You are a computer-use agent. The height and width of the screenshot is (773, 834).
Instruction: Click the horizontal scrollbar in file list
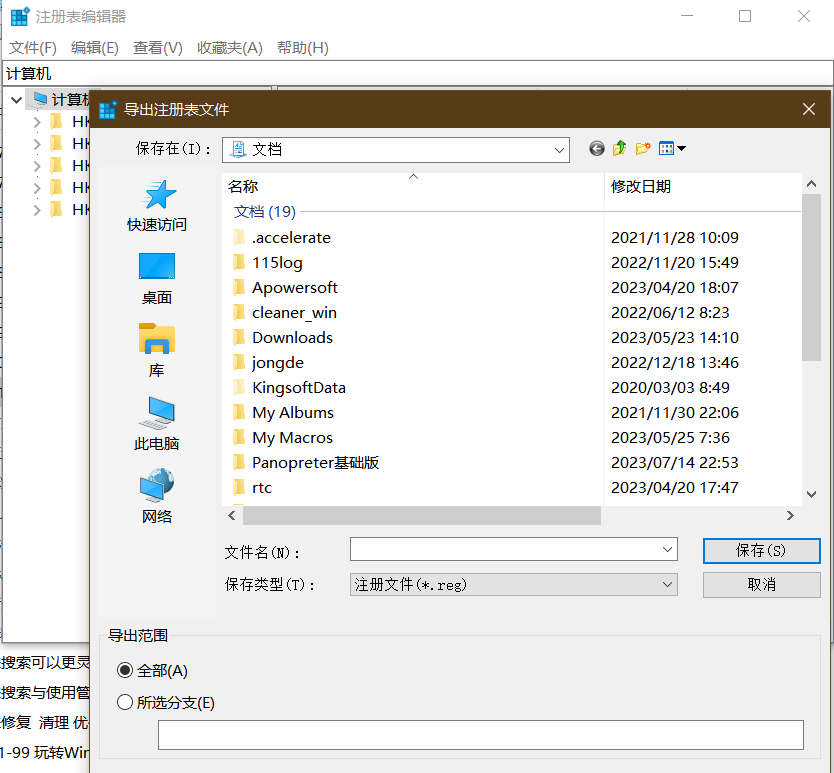421,516
